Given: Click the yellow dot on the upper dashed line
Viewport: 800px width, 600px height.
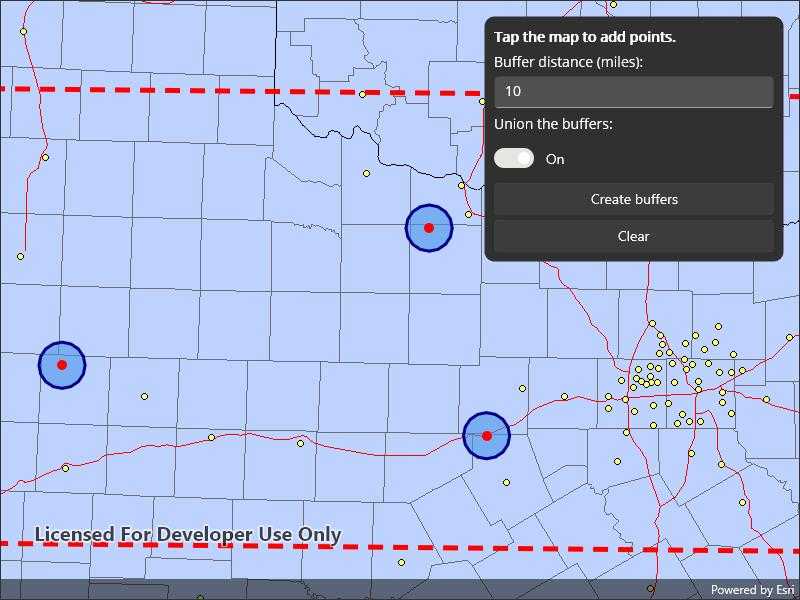Looking at the screenshot, I should pos(362,94).
